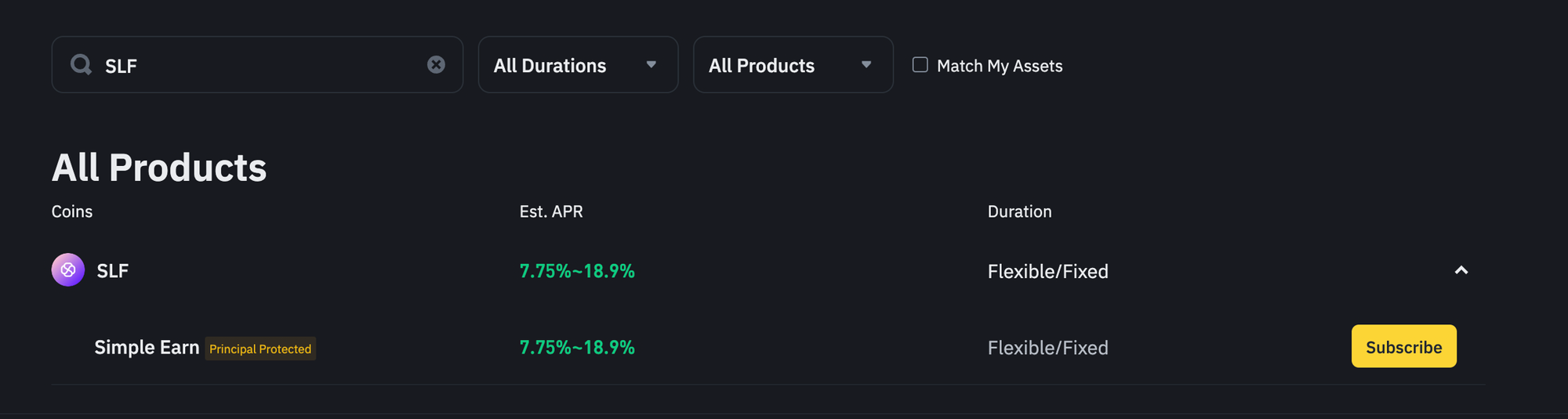
Task: Click the Coins column header
Action: pyautogui.click(x=72, y=211)
